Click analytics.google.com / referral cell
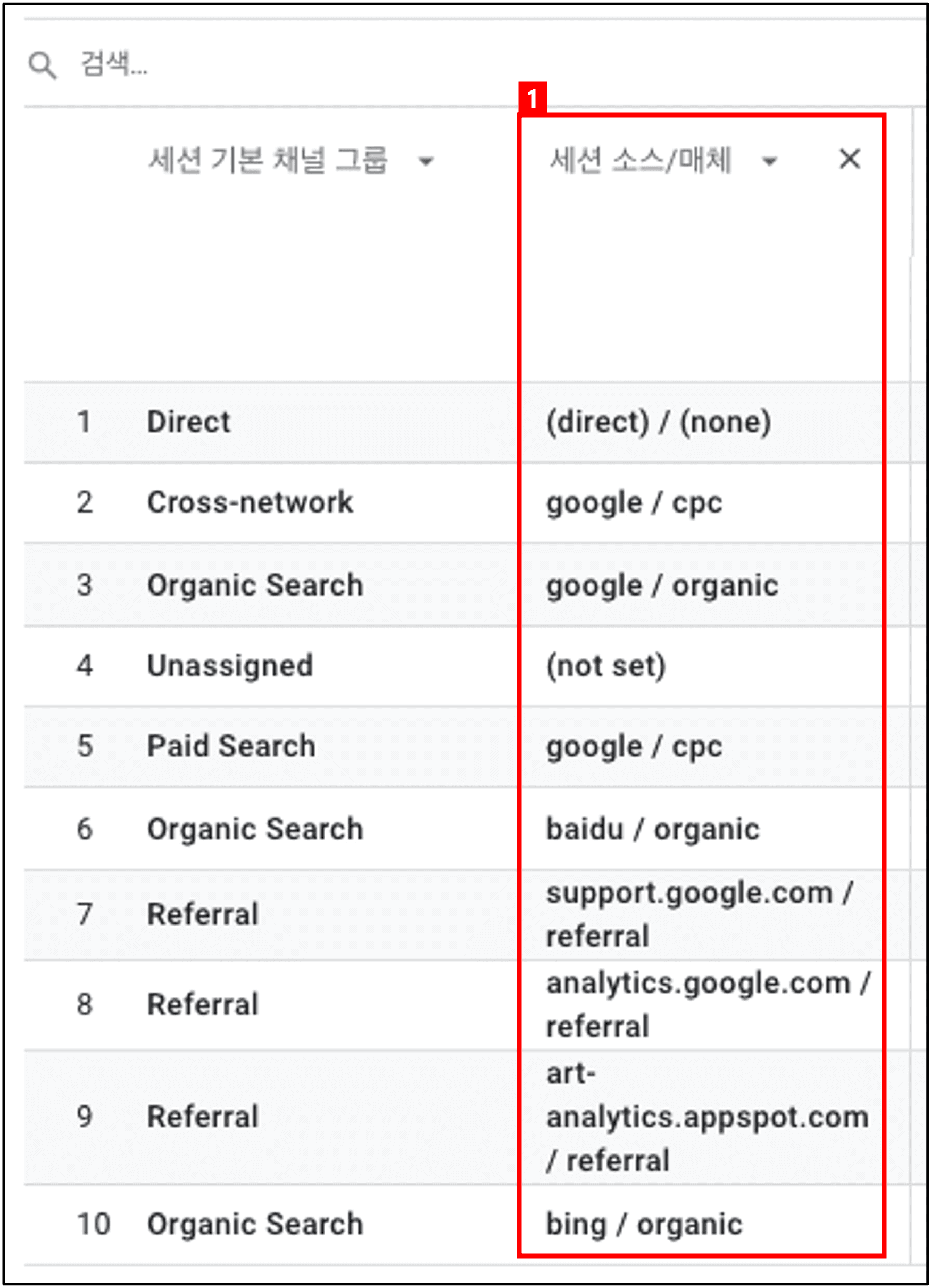 point(708,1005)
